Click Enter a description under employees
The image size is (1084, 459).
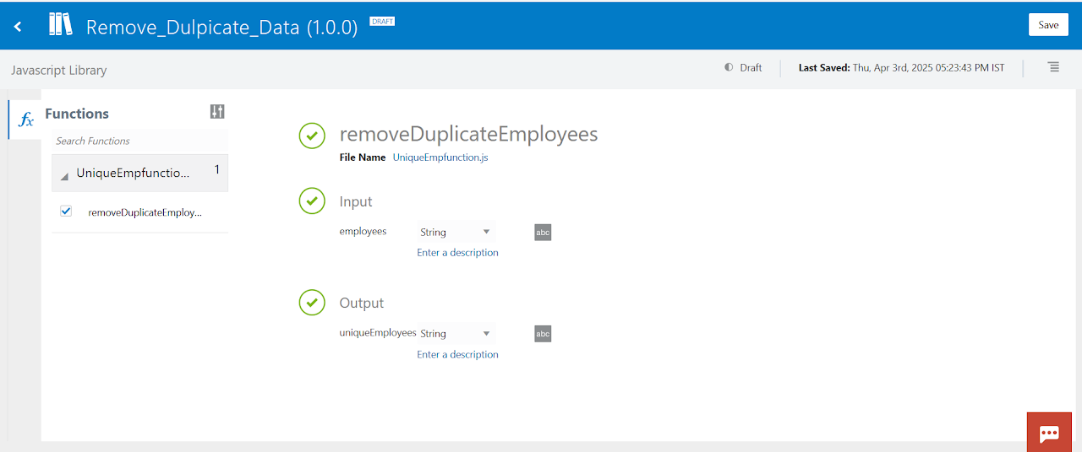(x=457, y=253)
